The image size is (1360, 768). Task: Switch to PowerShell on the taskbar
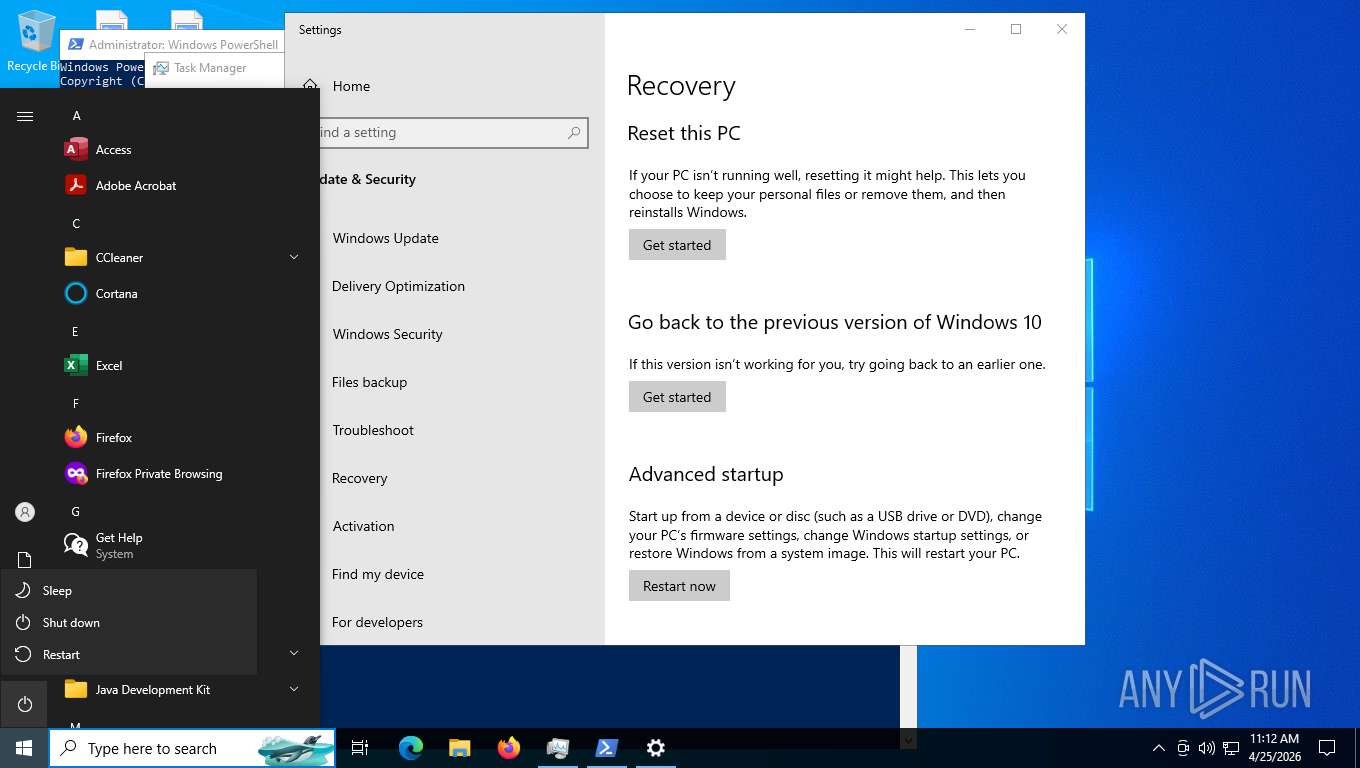607,748
